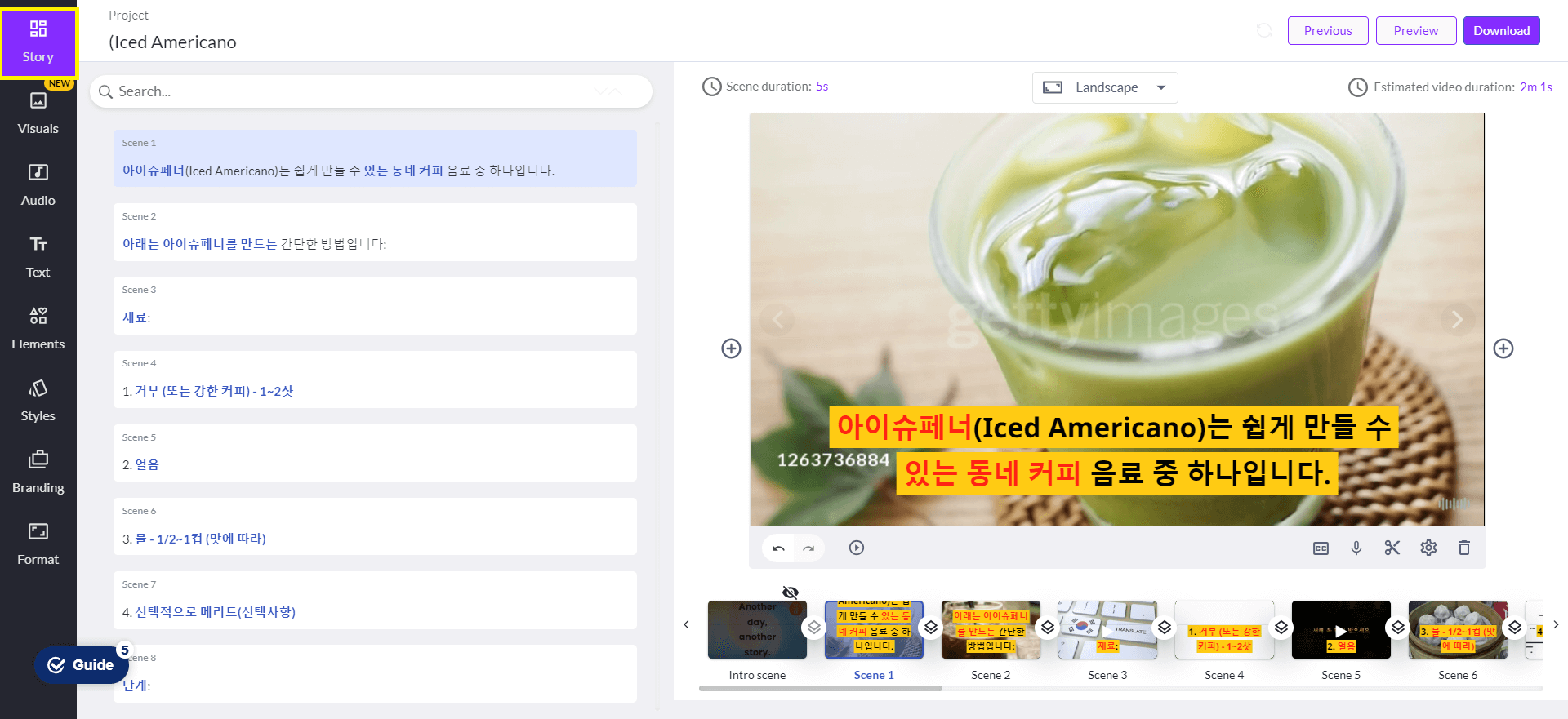Click transition icon between Scene 2 and 3

(x=1048, y=628)
